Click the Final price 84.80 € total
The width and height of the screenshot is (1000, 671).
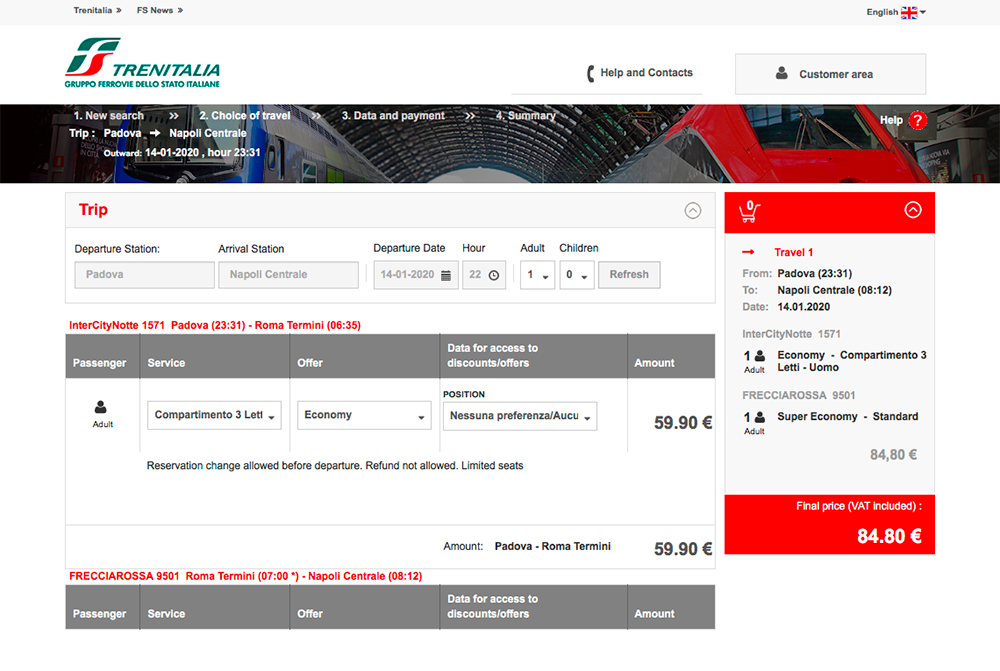[x=889, y=536]
